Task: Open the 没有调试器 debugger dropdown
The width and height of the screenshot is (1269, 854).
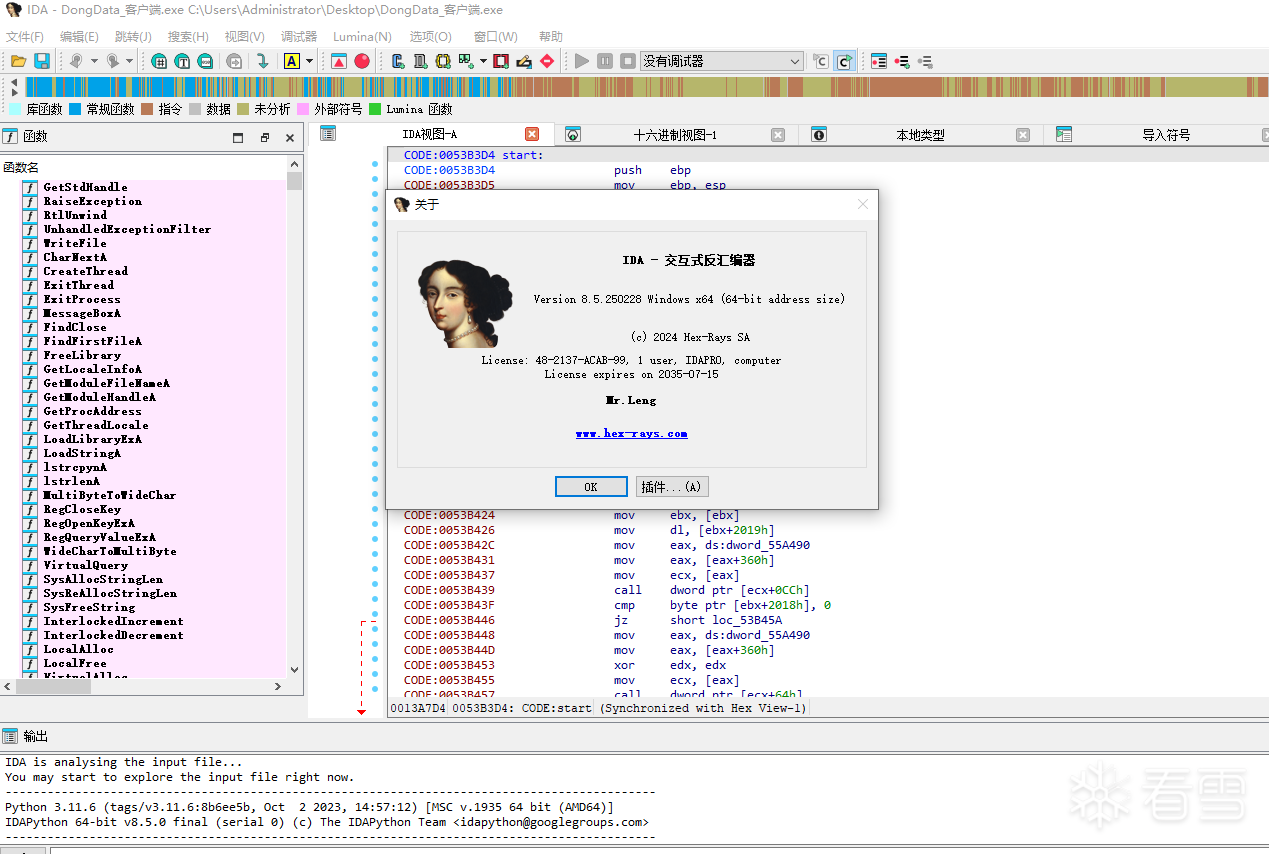Action: tap(721, 61)
